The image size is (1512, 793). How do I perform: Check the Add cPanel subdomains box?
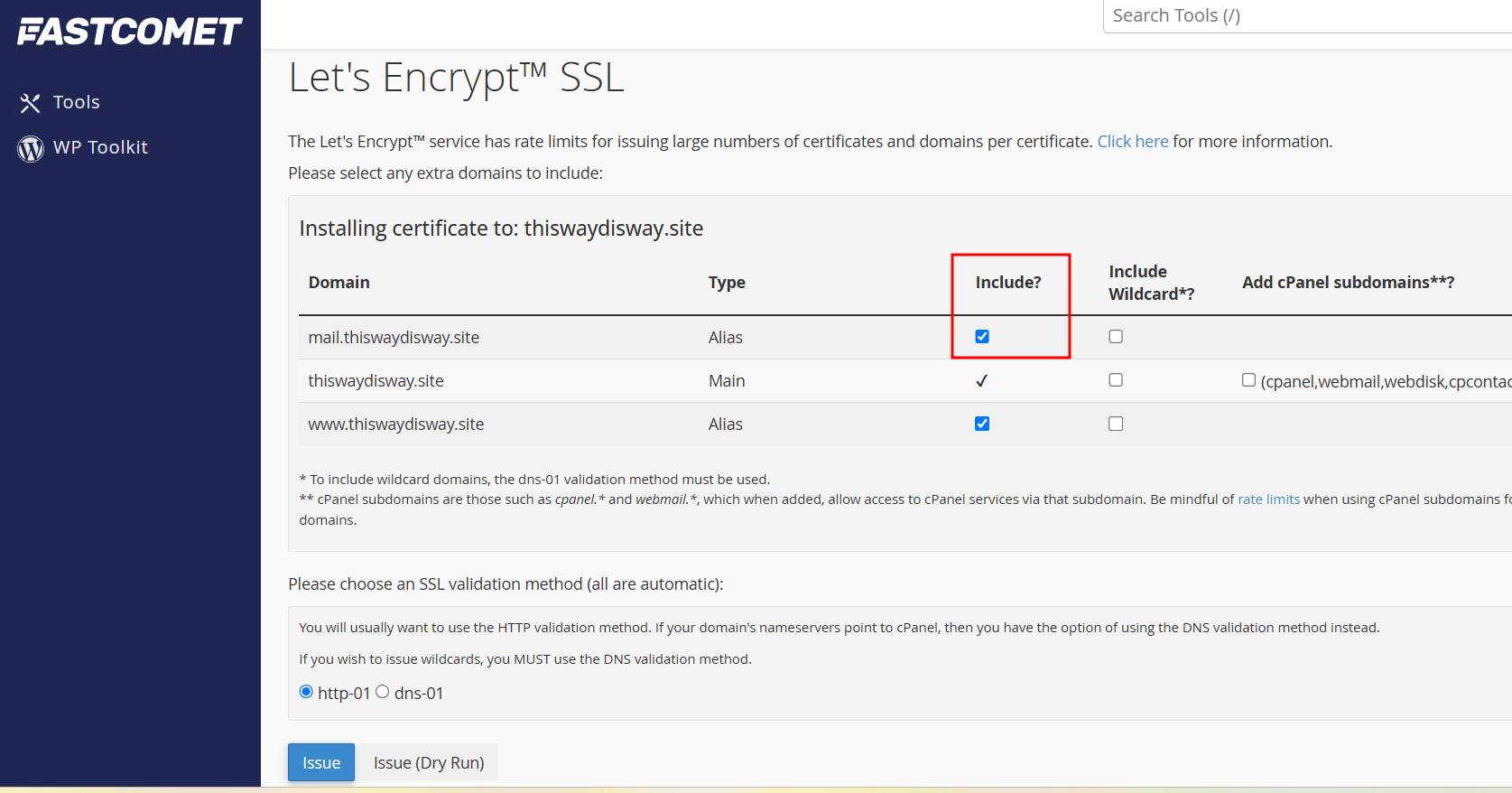click(1248, 380)
